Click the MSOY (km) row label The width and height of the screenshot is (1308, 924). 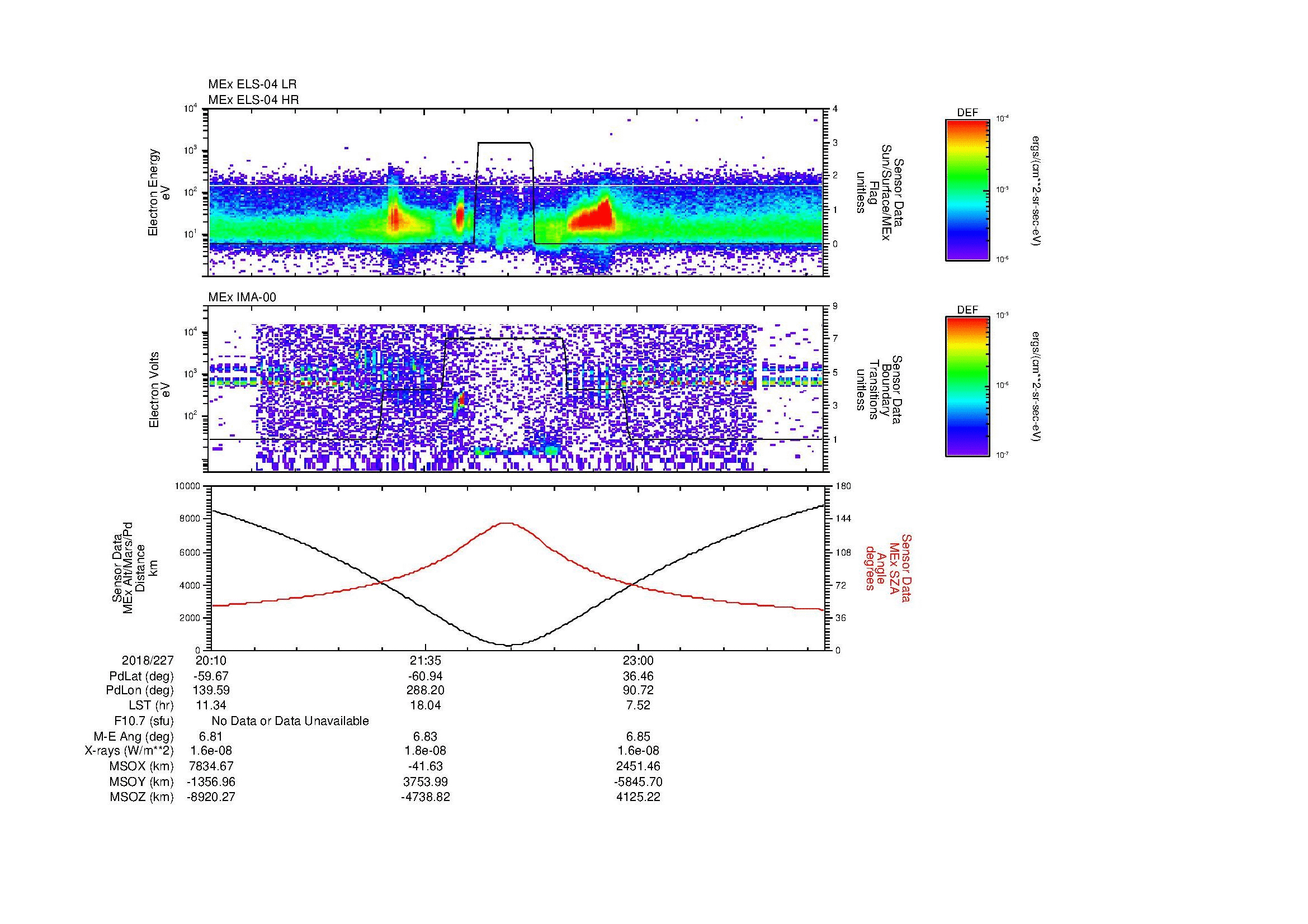click(142, 781)
